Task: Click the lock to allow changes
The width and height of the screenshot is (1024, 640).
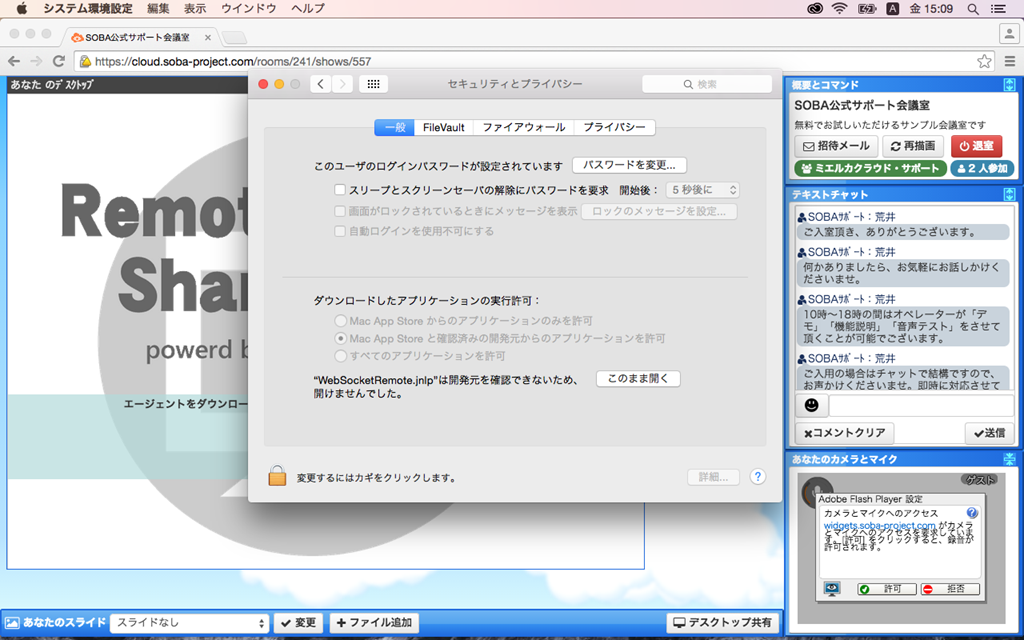Action: pos(277,475)
